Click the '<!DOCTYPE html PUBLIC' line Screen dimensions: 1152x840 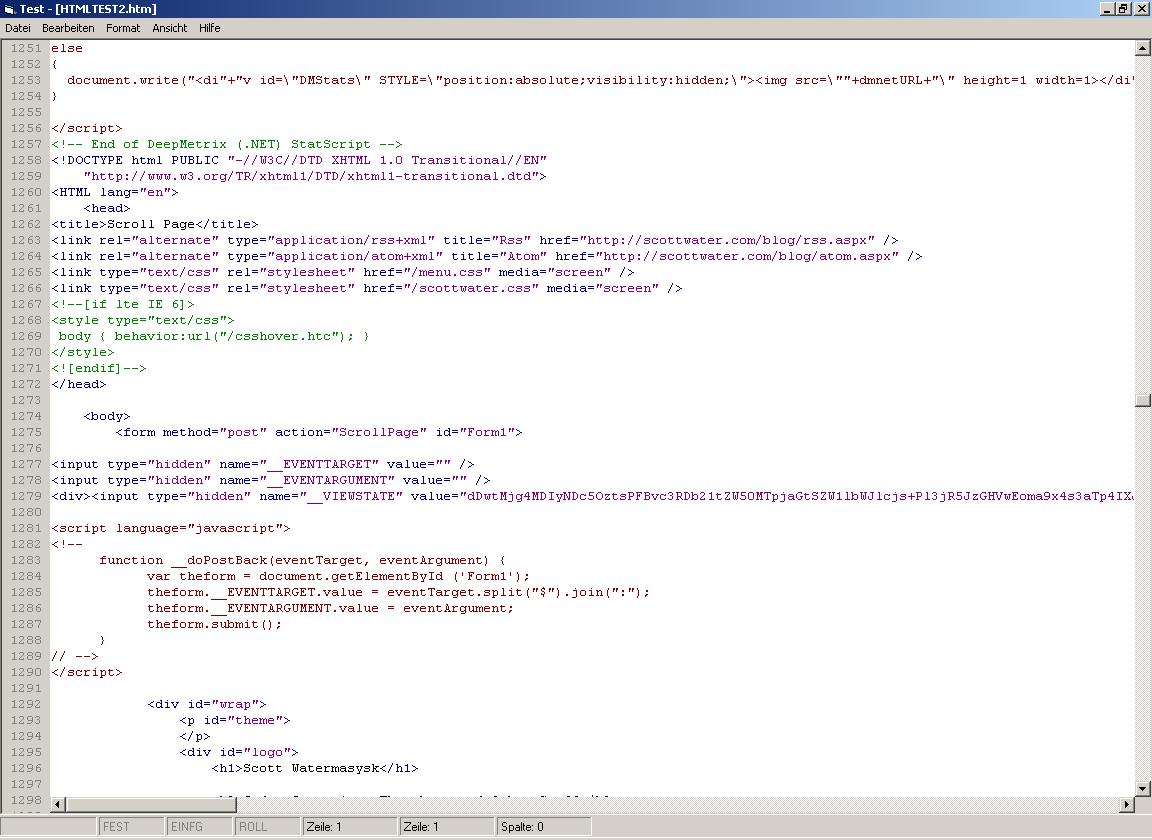[x=299, y=160]
